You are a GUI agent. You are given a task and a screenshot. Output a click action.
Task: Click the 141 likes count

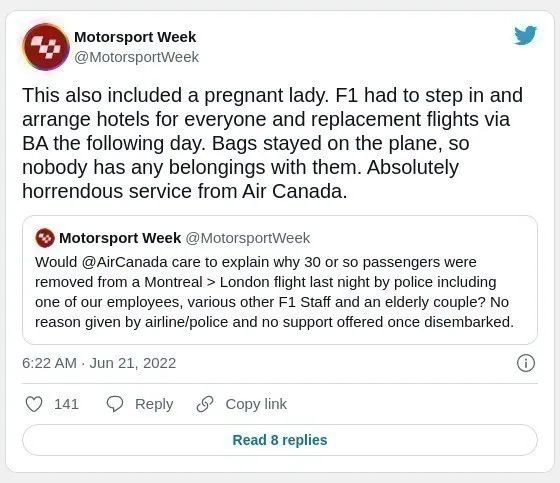coord(66,404)
